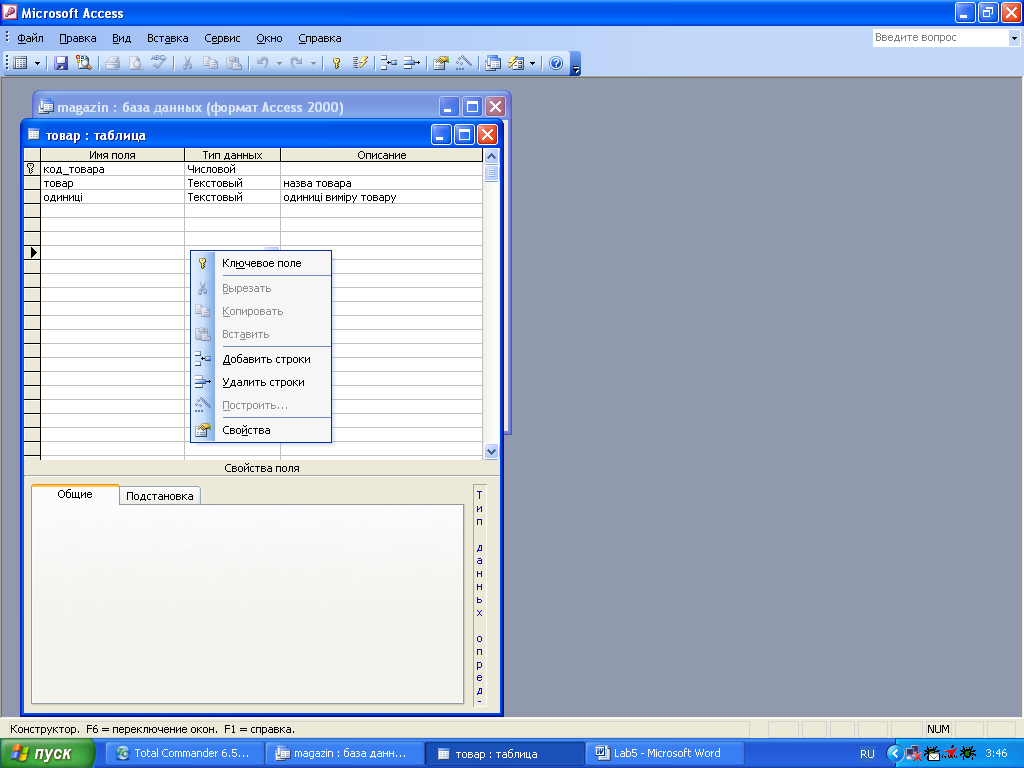Screen dimensions: 1024x768
Task: Click the 'Тип данных' column header
Action: pos(232,155)
